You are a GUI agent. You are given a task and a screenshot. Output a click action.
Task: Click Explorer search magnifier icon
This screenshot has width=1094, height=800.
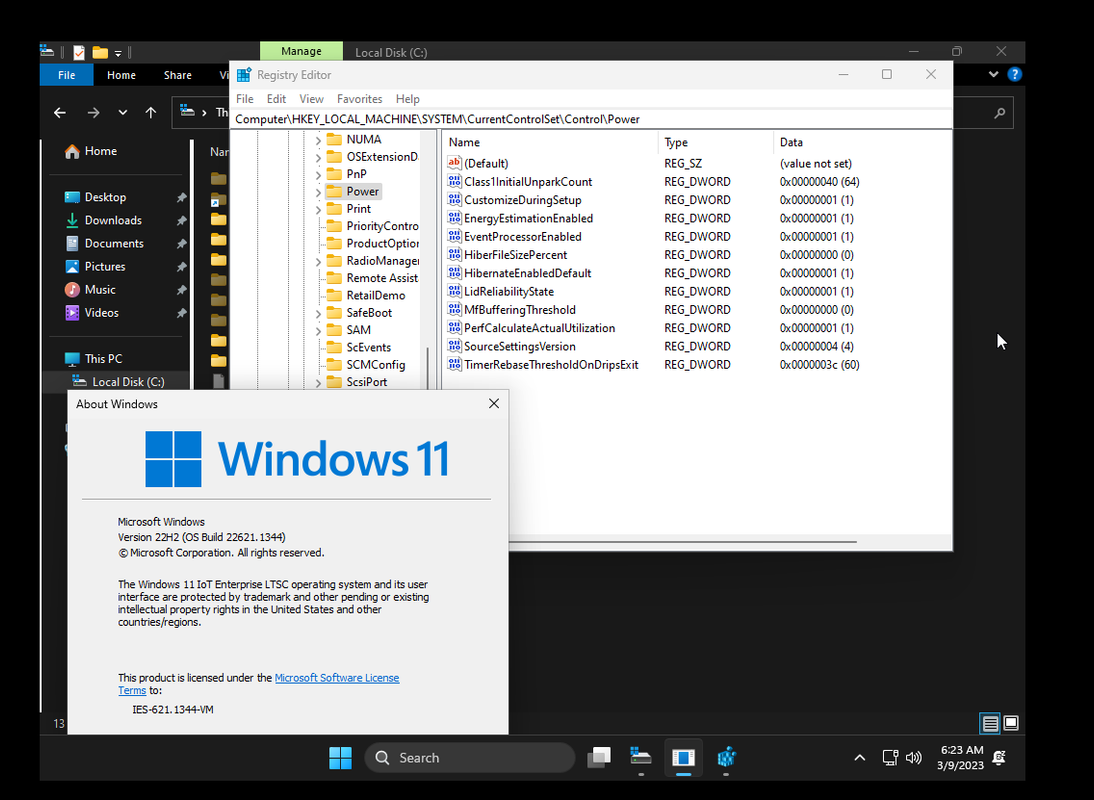pos(999,112)
